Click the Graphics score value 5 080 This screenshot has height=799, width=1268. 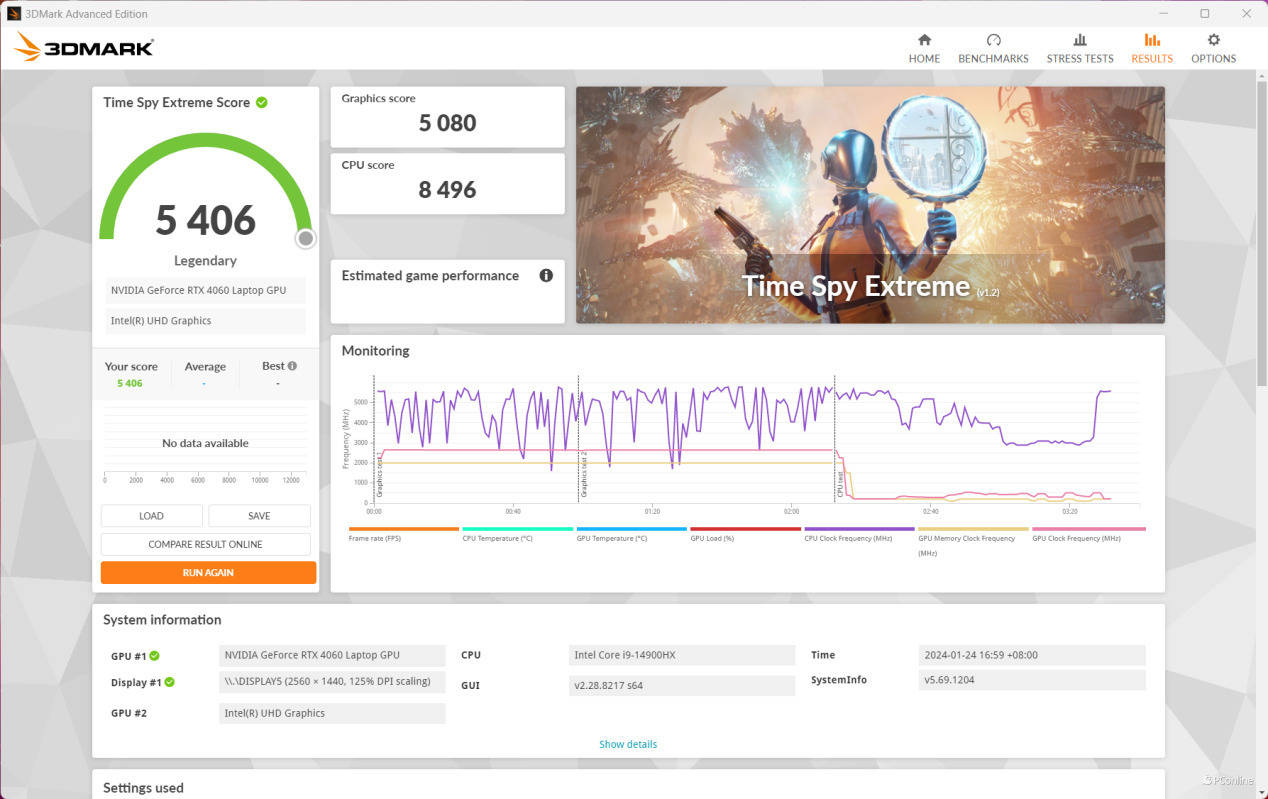point(447,123)
